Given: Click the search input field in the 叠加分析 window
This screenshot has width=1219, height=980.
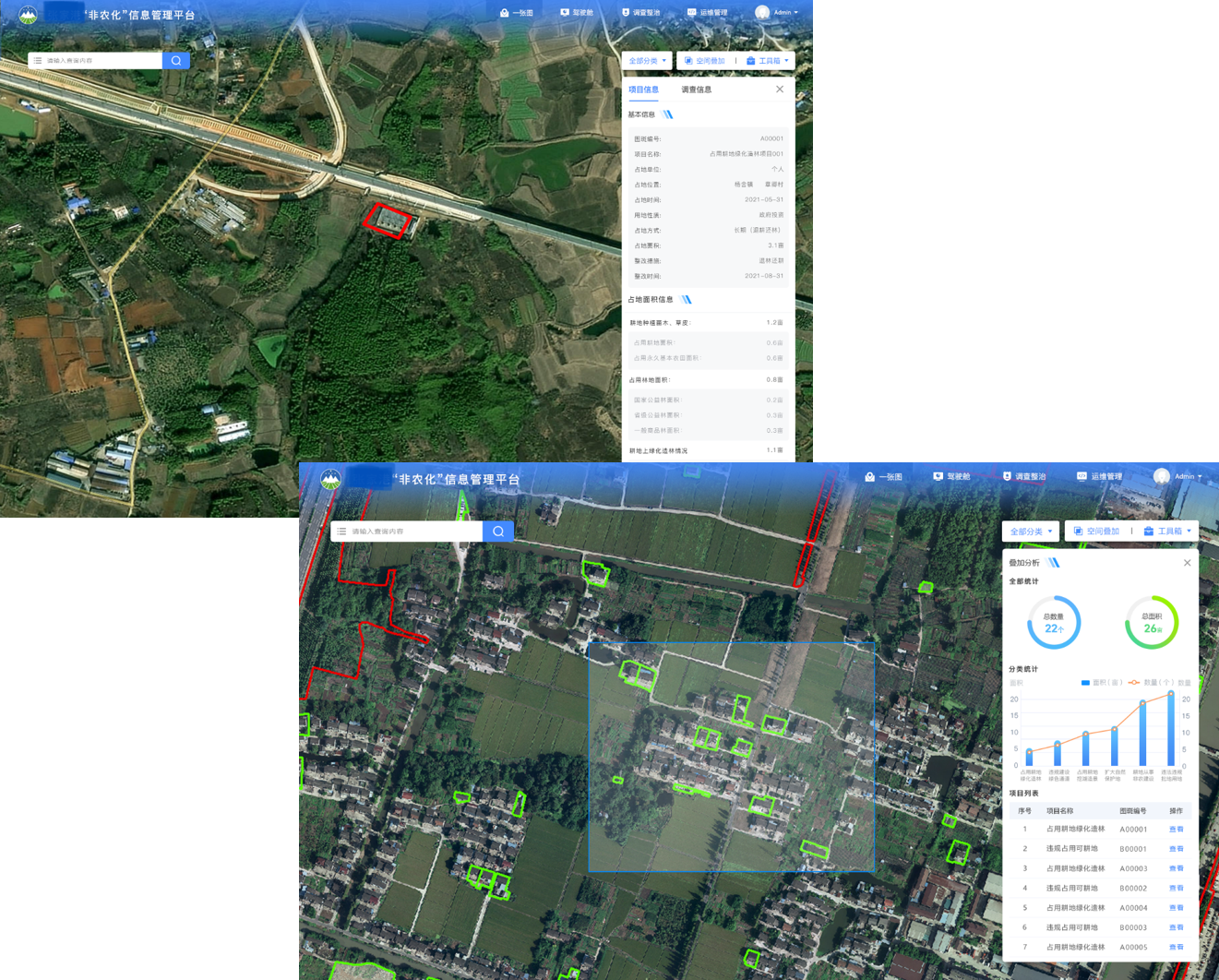Looking at the screenshot, I should pos(413,532).
